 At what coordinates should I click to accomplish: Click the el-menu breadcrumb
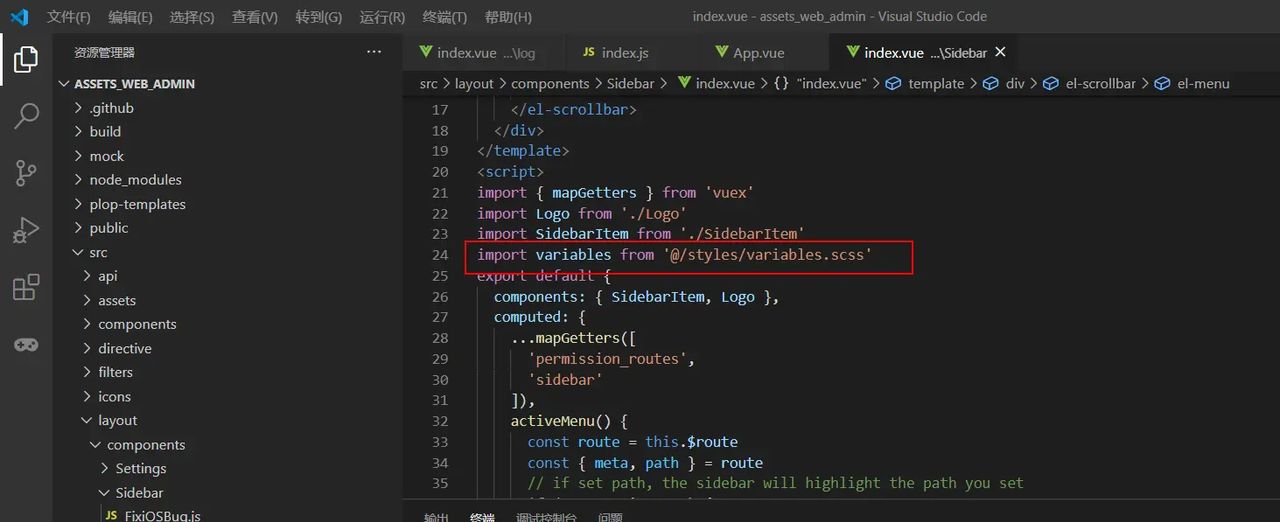(1203, 84)
